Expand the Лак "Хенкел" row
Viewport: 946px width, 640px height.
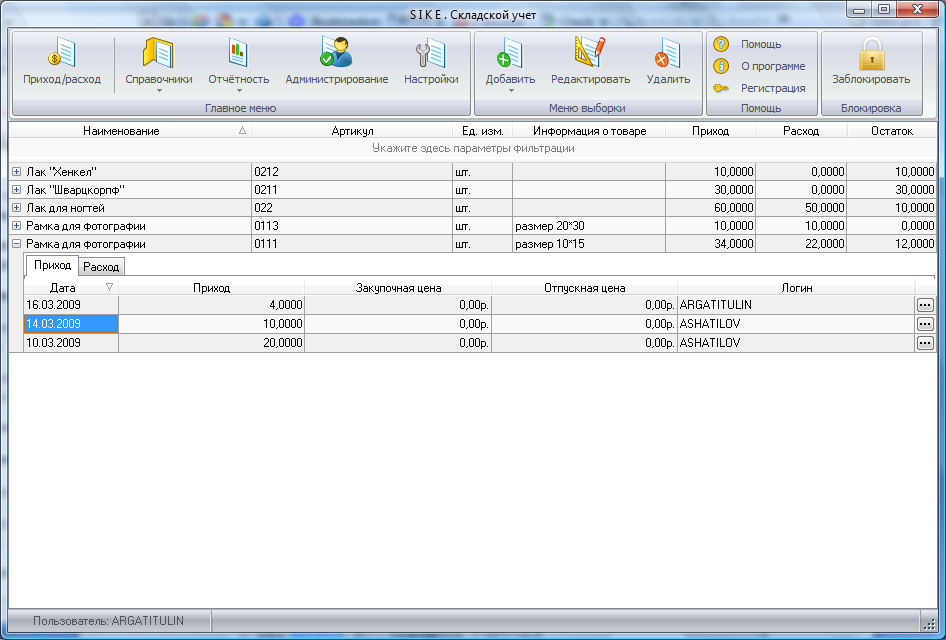tap(17, 172)
